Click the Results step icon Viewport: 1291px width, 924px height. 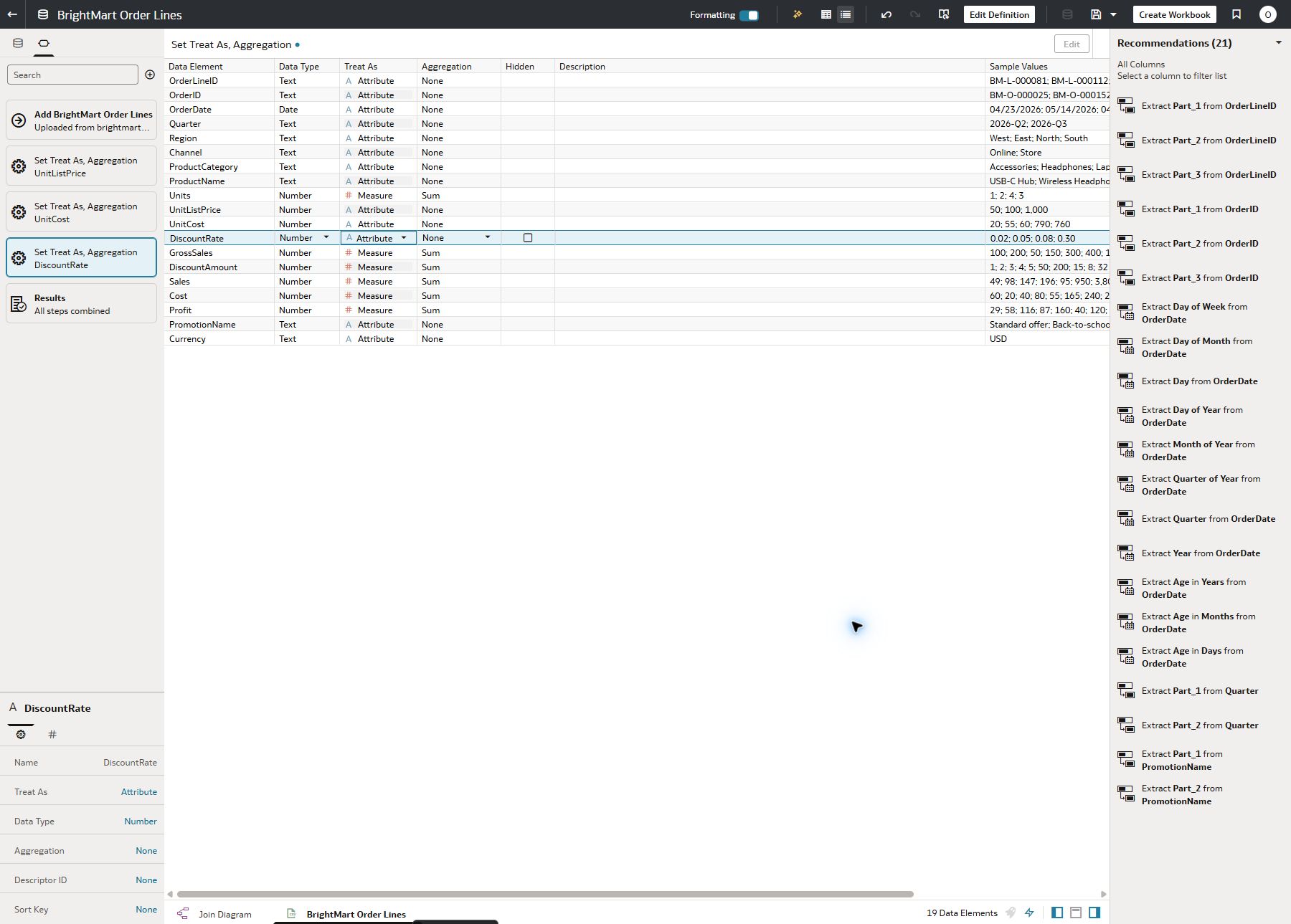click(x=19, y=304)
